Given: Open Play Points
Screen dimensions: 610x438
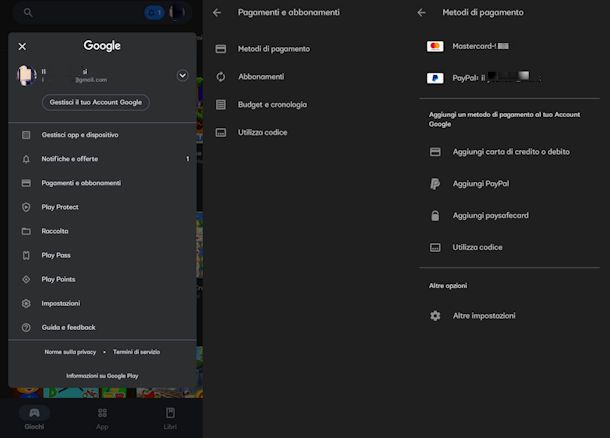Looking at the screenshot, I should [x=102, y=279].
